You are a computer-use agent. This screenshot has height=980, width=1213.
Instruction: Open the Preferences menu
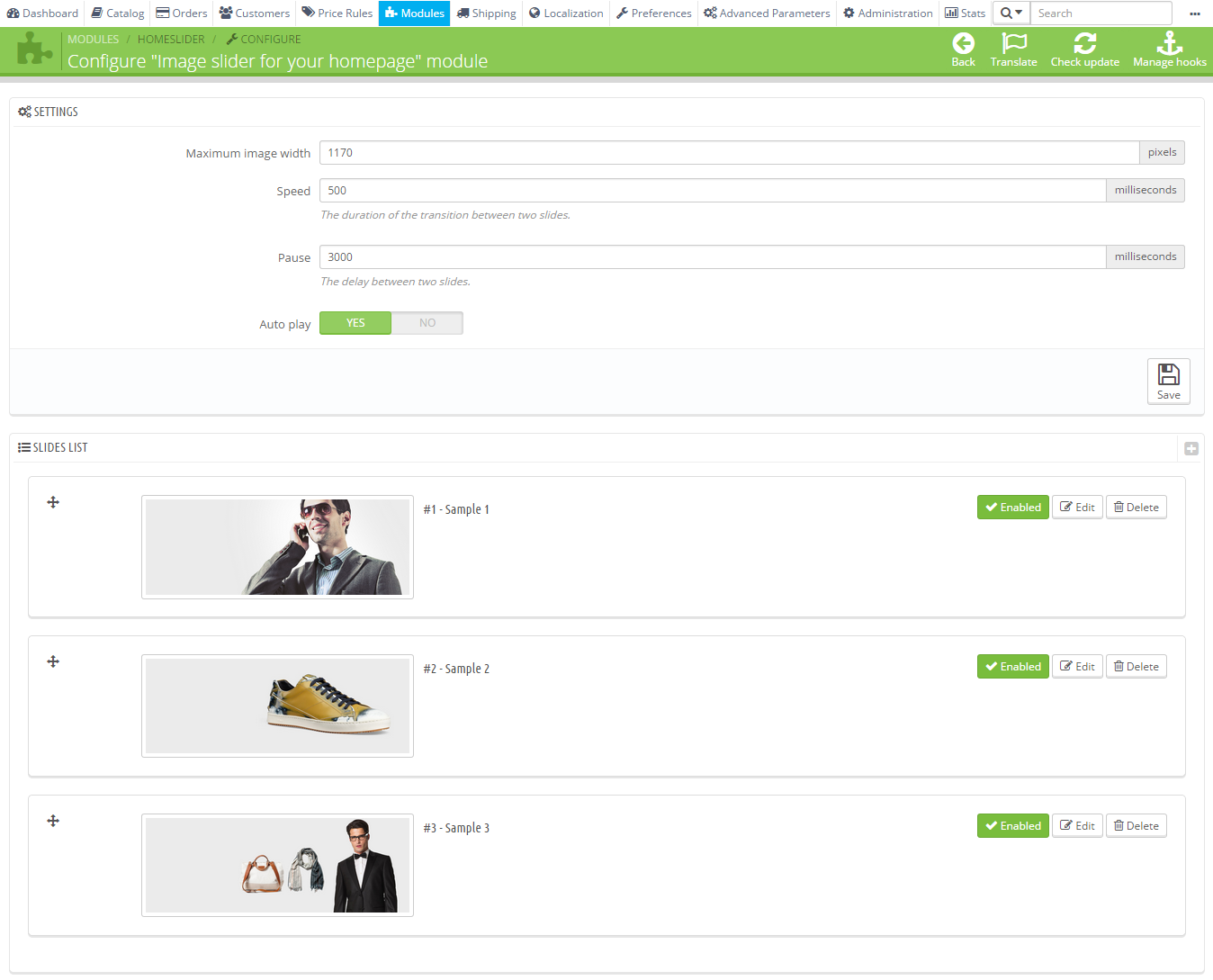tap(654, 13)
